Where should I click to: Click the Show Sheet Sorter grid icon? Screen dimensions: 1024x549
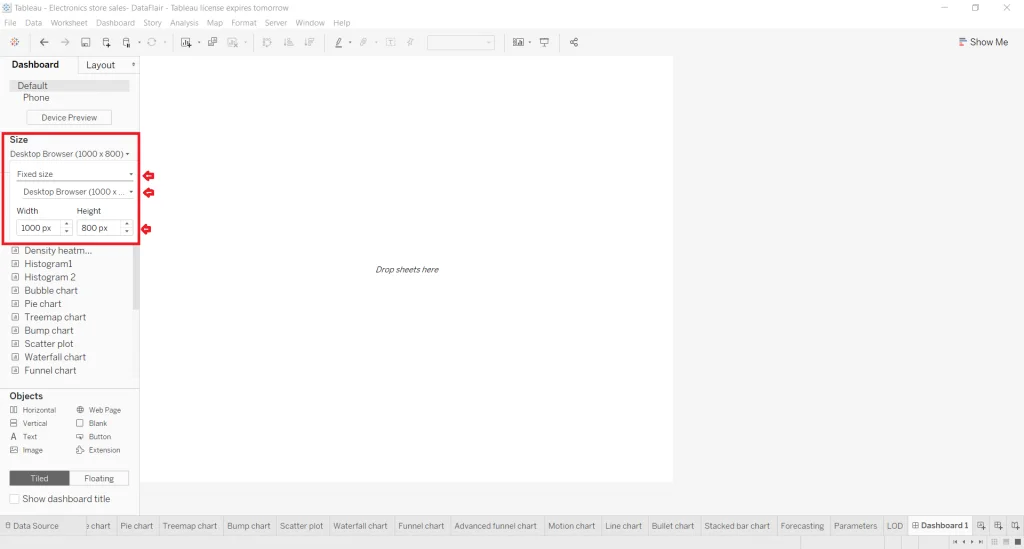coord(995,542)
